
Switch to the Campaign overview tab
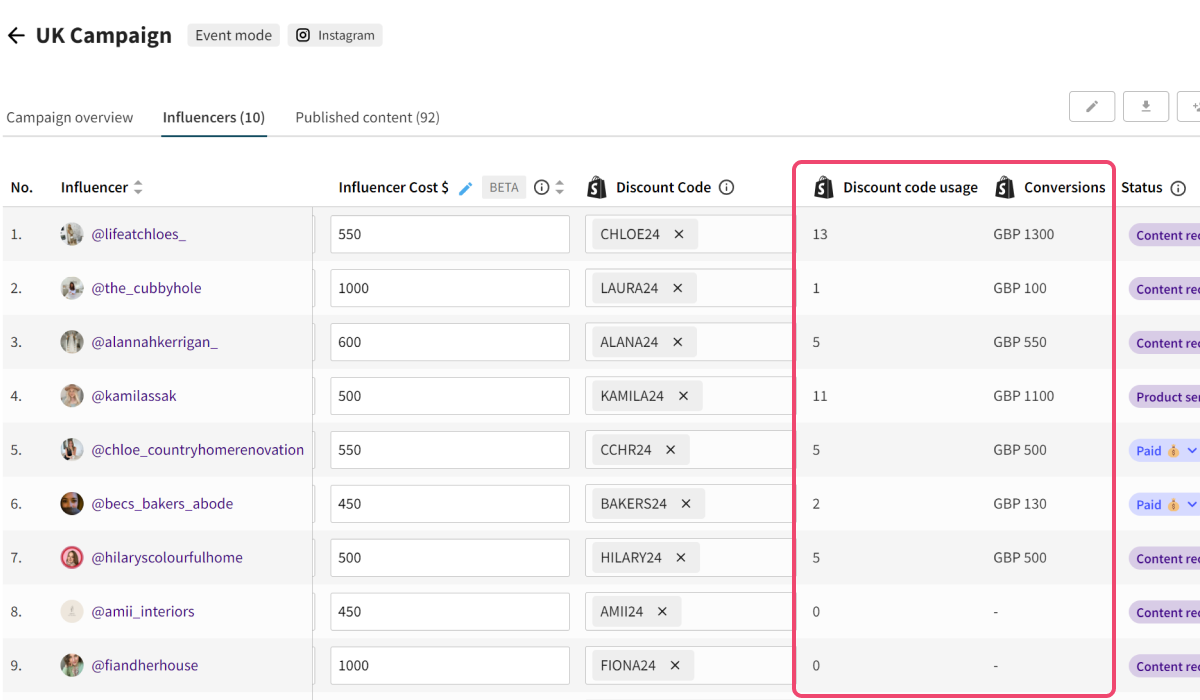[70, 117]
